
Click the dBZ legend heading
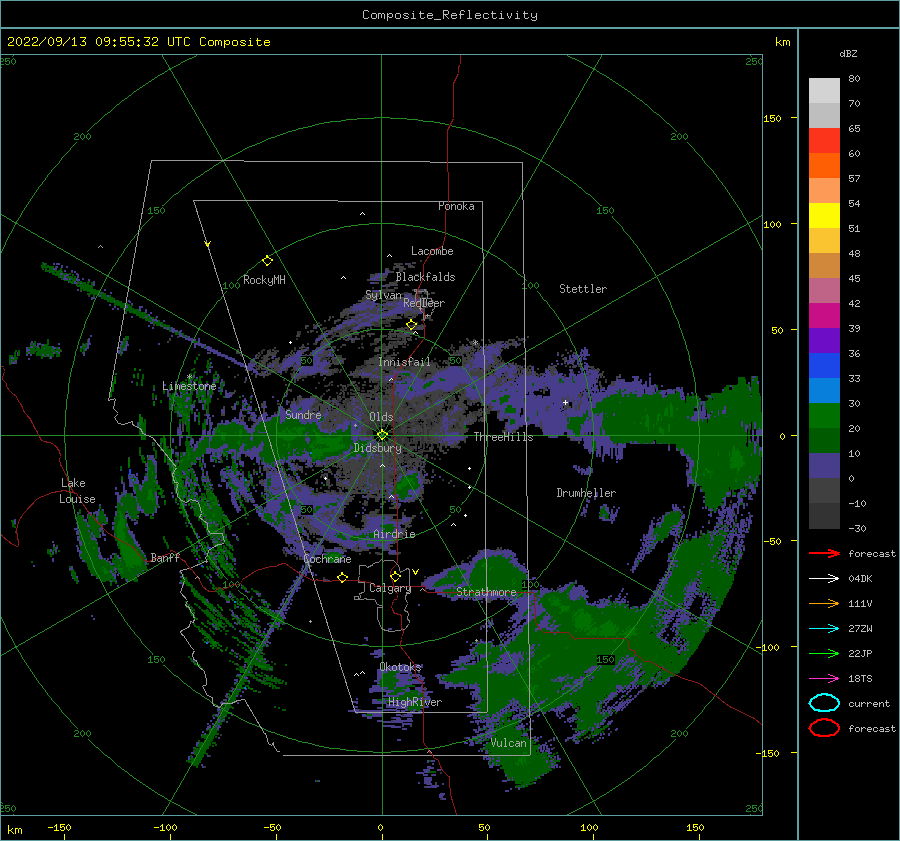click(x=848, y=53)
